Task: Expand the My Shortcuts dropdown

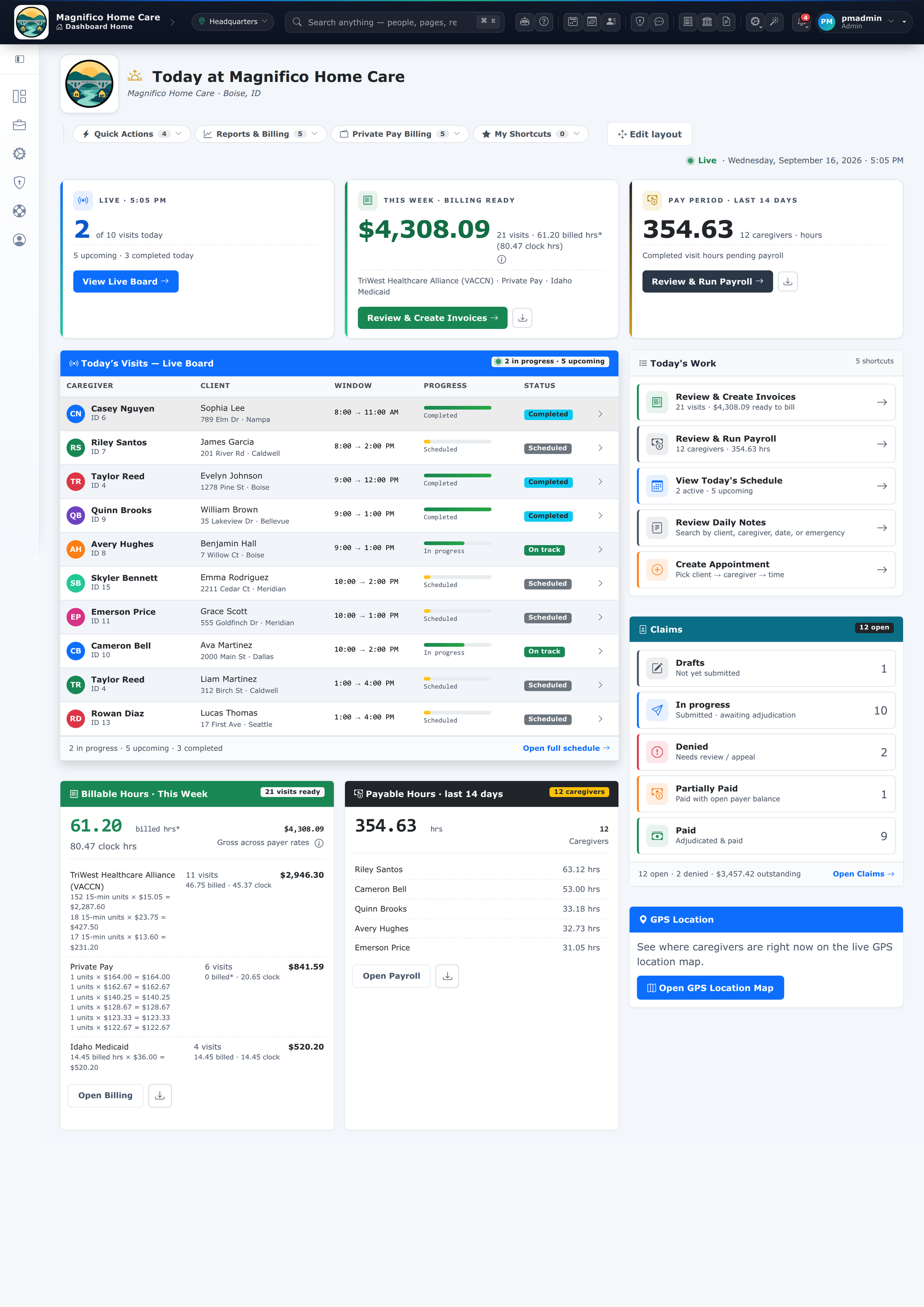Action: pos(530,134)
